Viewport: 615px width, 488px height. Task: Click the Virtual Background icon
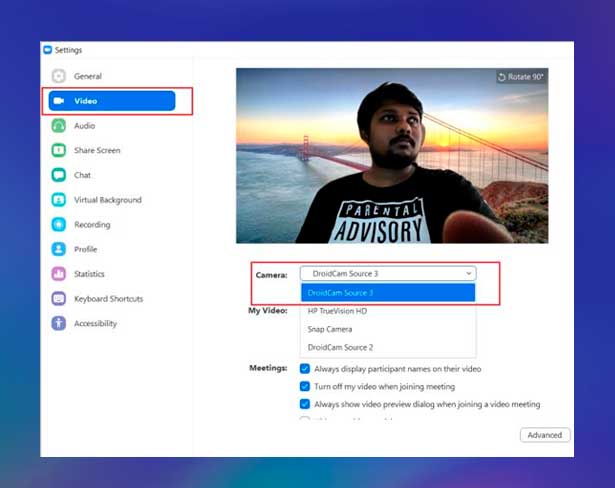click(x=59, y=200)
